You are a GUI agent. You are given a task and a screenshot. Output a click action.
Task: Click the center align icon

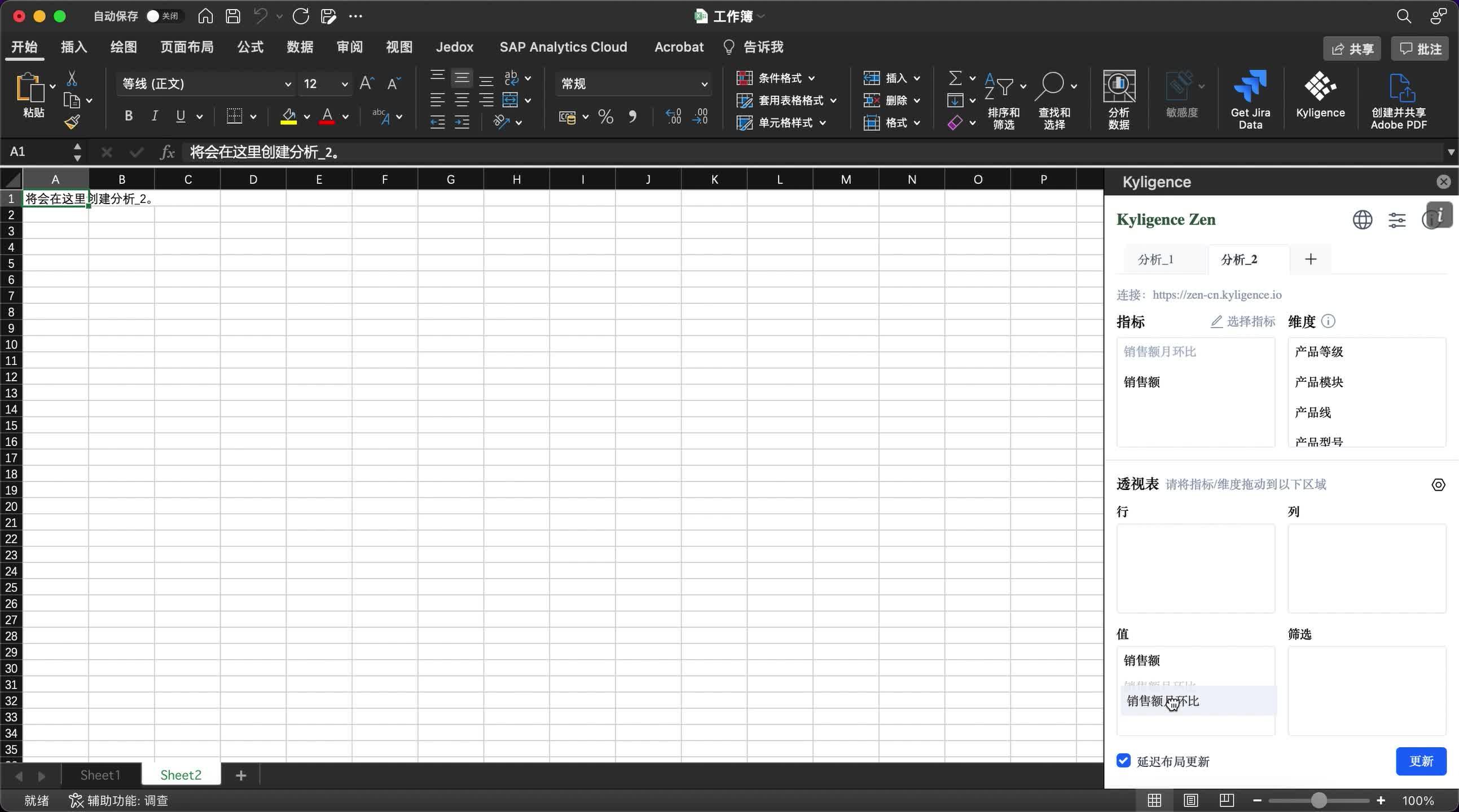tap(462, 100)
